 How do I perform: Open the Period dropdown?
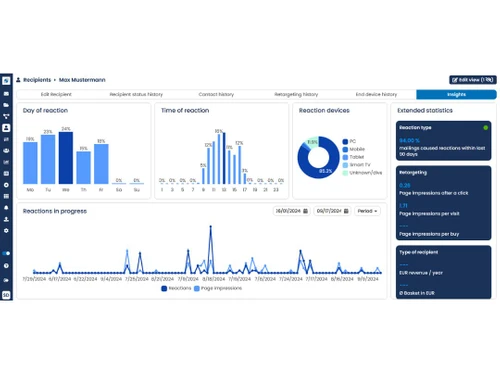367,211
